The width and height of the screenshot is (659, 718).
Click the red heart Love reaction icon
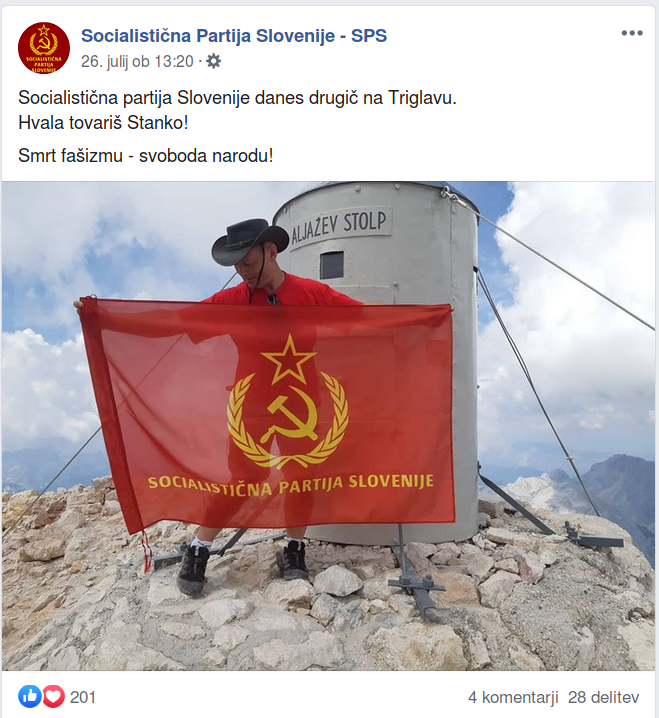click(x=54, y=697)
